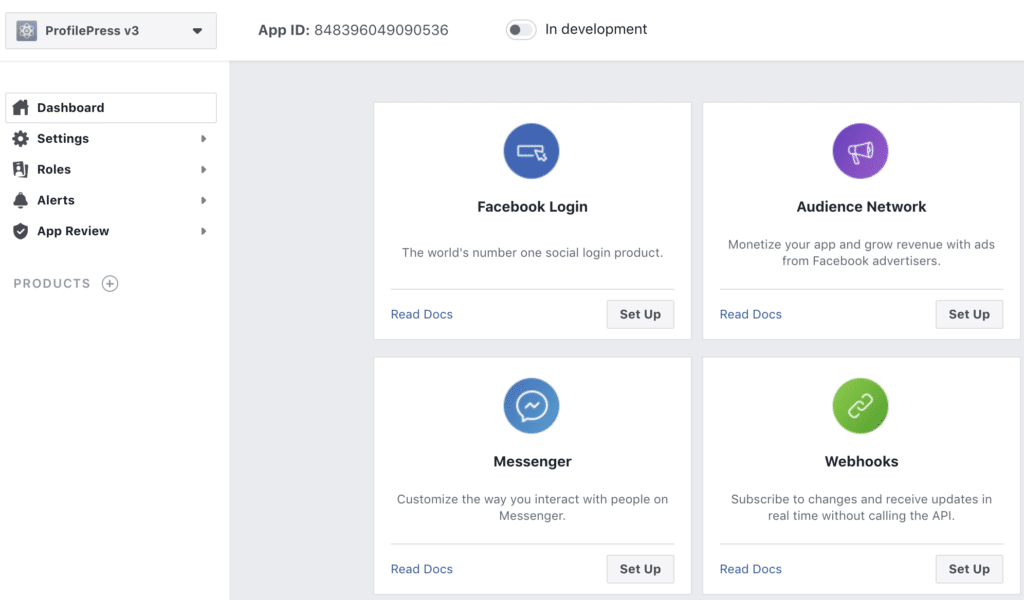Open the ProfilePress v3 app selector dropdown
This screenshot has height=600, width=1024.
pos(111,31)
